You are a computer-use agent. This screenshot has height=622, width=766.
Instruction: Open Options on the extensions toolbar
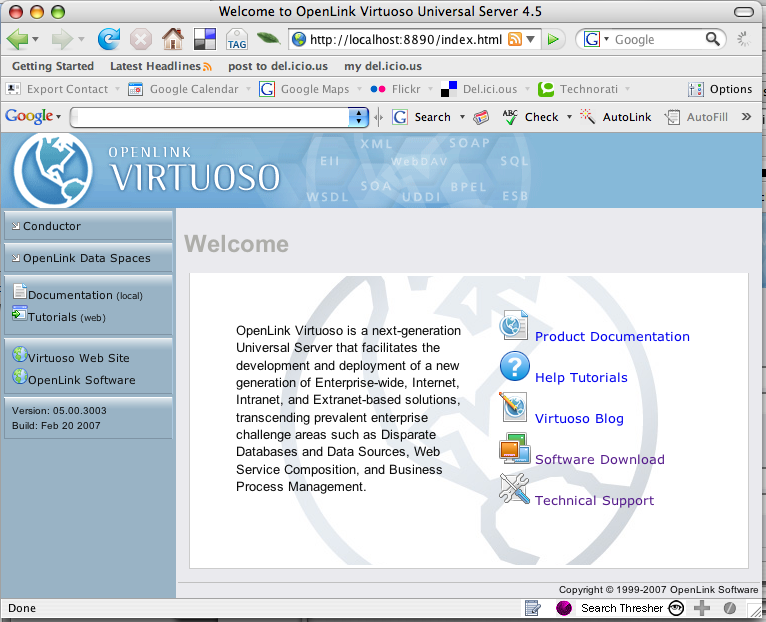pyautogui.click(x=720, y=89)
